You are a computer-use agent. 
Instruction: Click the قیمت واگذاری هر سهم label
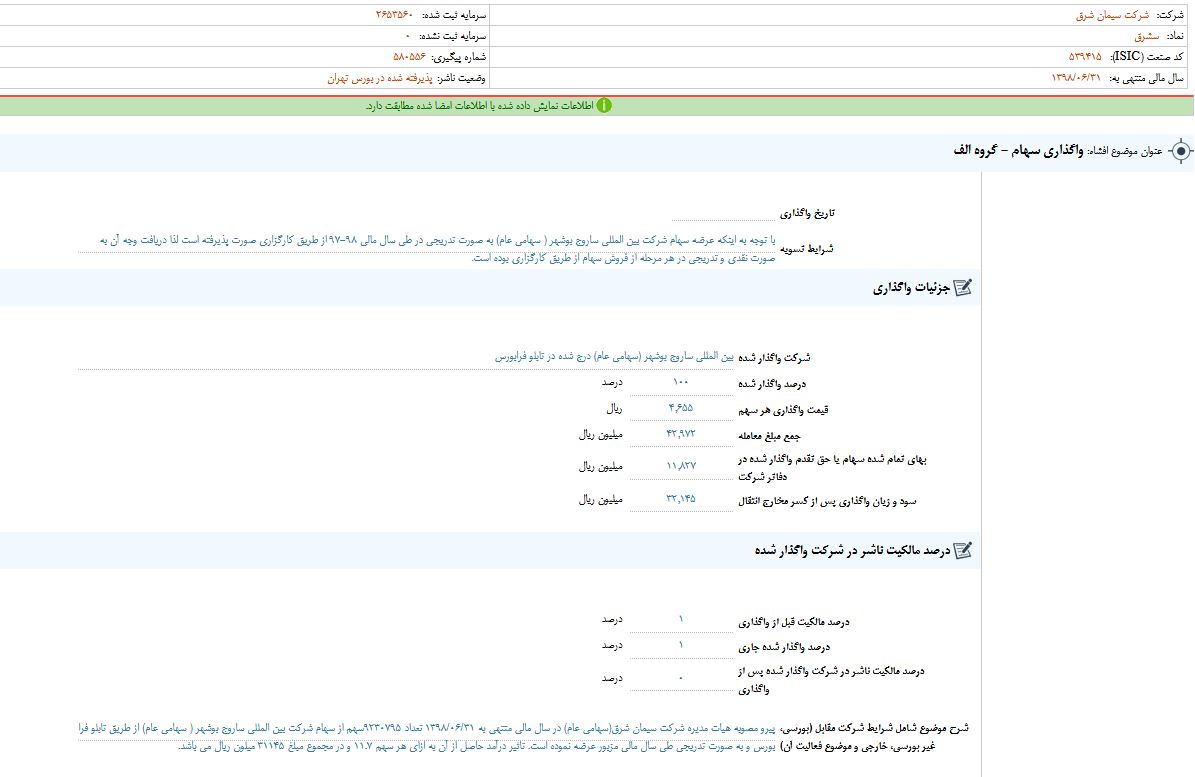point(783,410)
